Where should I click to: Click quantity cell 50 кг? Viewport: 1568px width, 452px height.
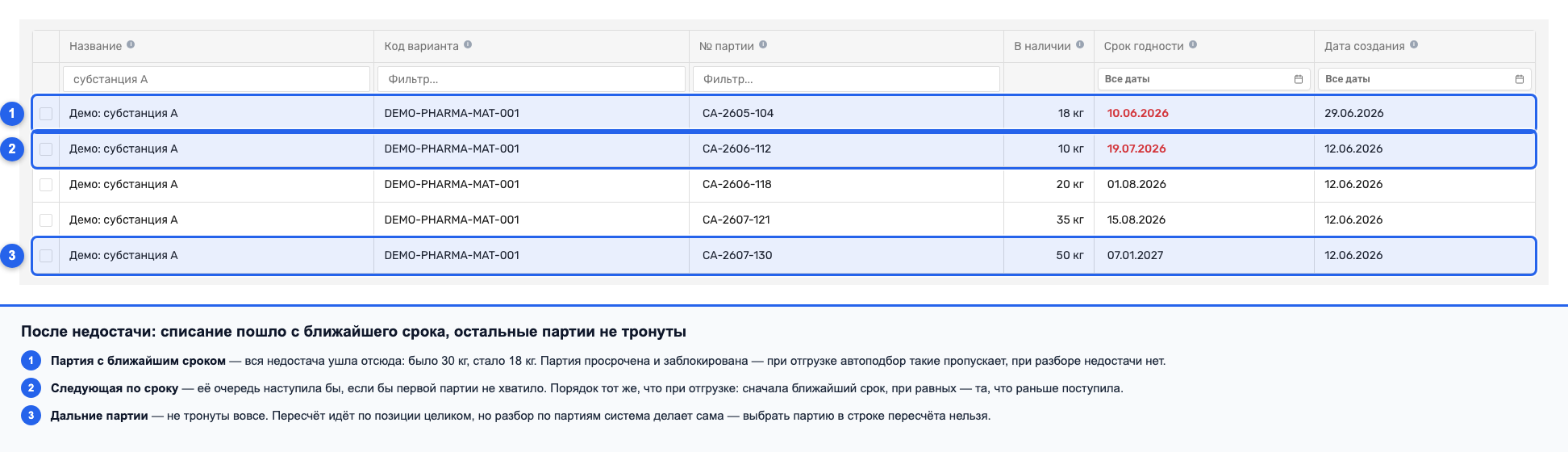(x=1070, y=255)
